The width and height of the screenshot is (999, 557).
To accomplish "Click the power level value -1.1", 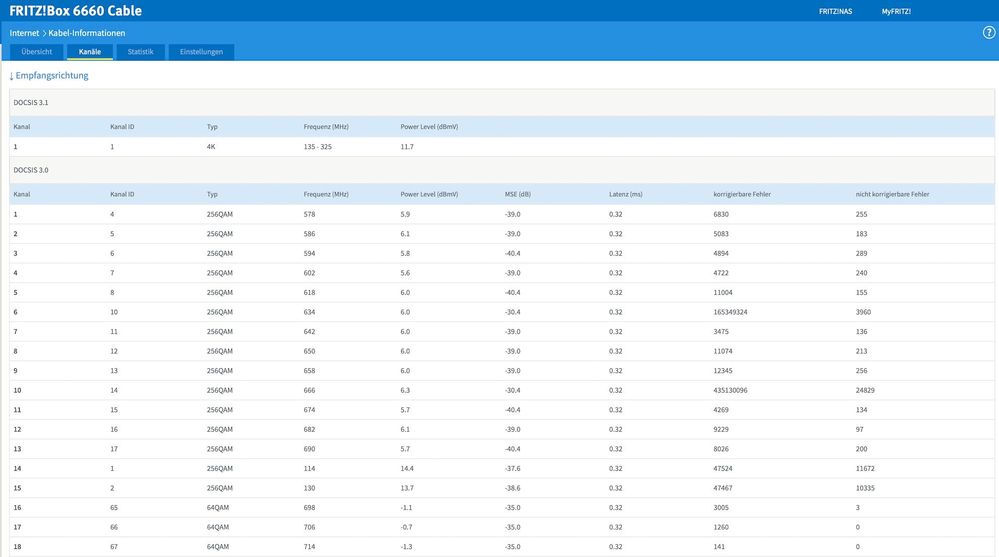I will tap(406, 508).
